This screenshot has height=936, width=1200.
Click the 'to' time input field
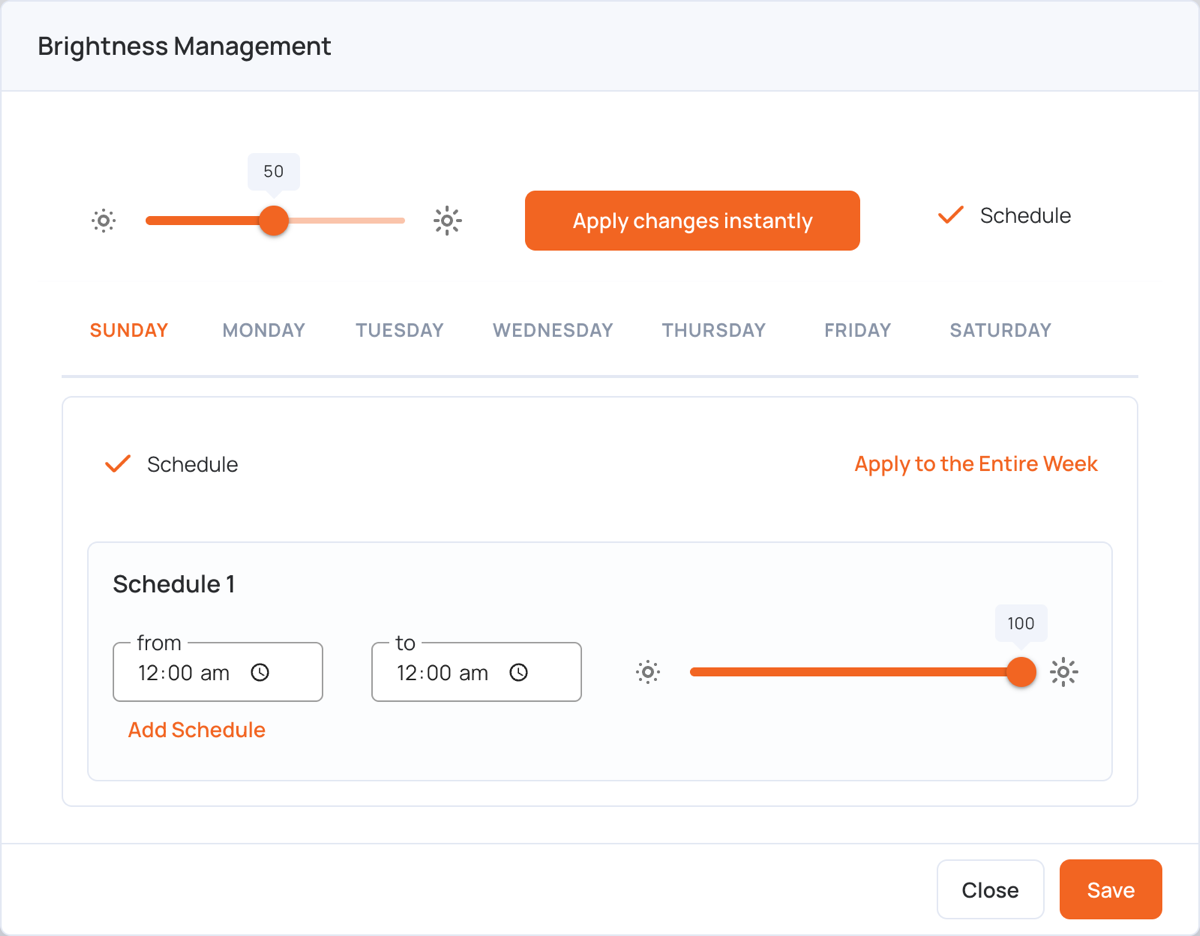pos(476,672)
